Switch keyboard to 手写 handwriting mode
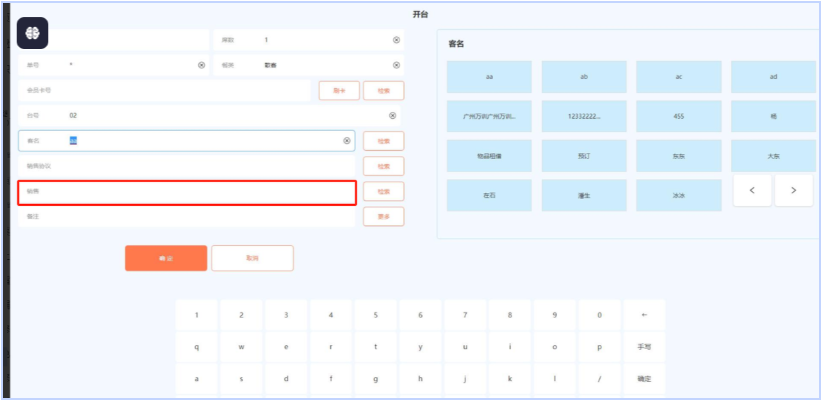The image size is (823, 401). click(644, 347)
